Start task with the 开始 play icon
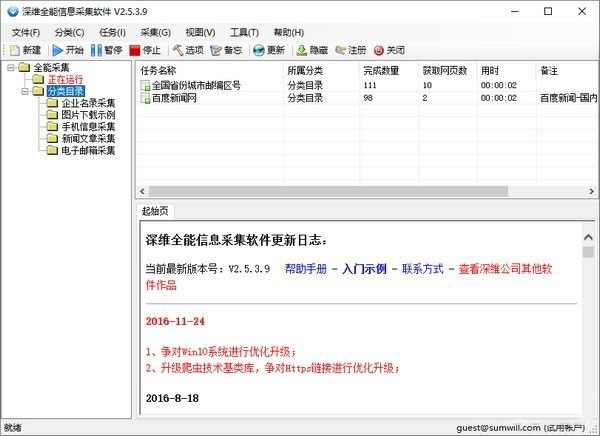This screenshot has height=436, width=600. 57,50
